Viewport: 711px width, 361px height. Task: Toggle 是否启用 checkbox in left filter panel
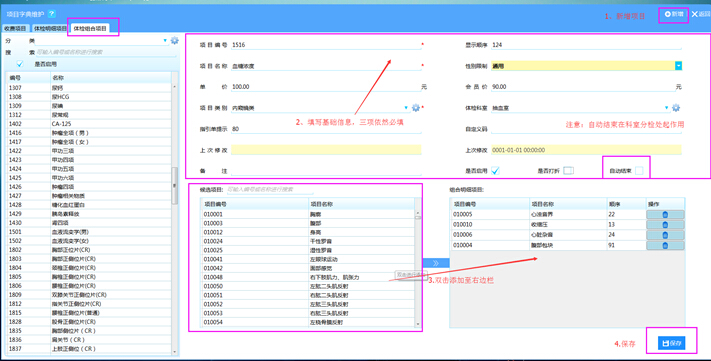20,64
